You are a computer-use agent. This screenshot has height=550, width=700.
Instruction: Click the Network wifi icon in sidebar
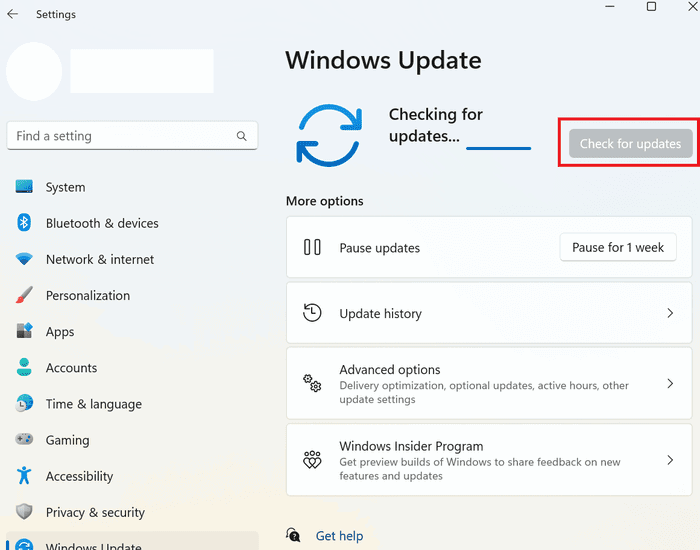pyautogui.click(x=24, y=258)
